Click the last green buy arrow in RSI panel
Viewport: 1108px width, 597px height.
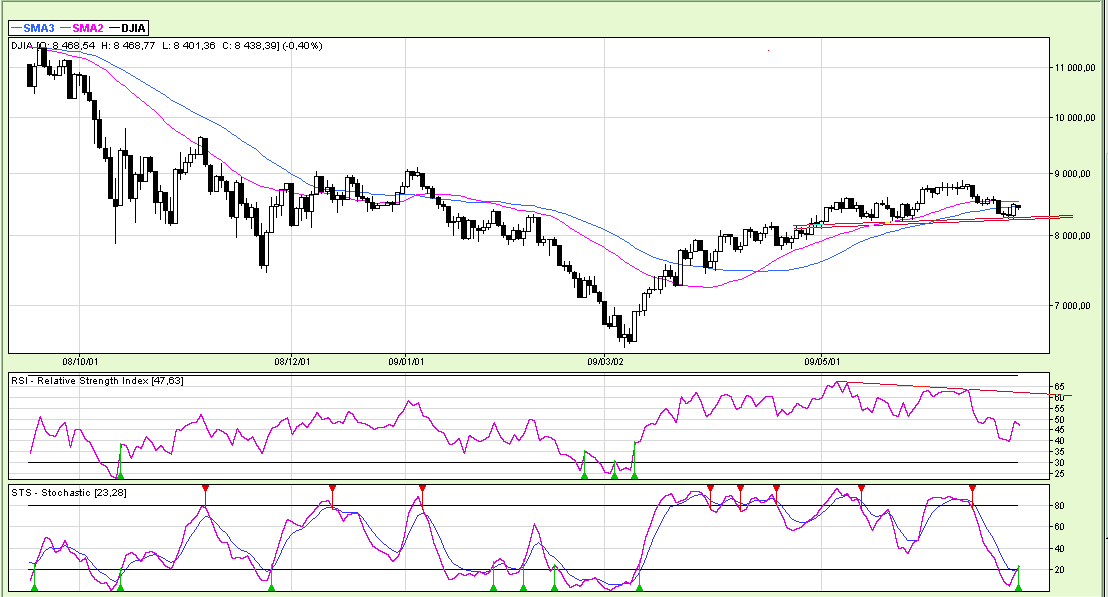[x=634, y=474]
